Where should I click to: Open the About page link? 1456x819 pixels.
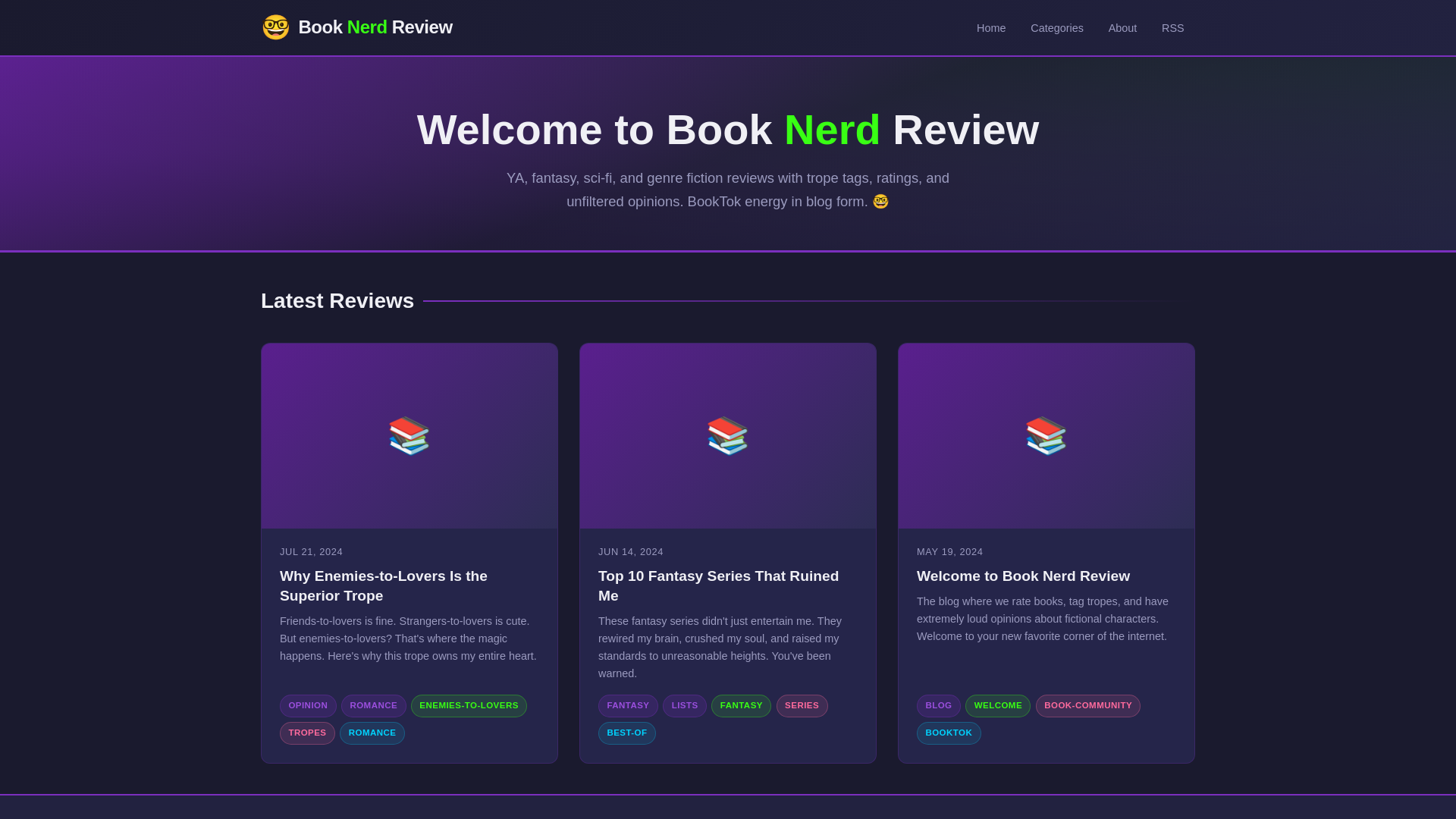1122,28
